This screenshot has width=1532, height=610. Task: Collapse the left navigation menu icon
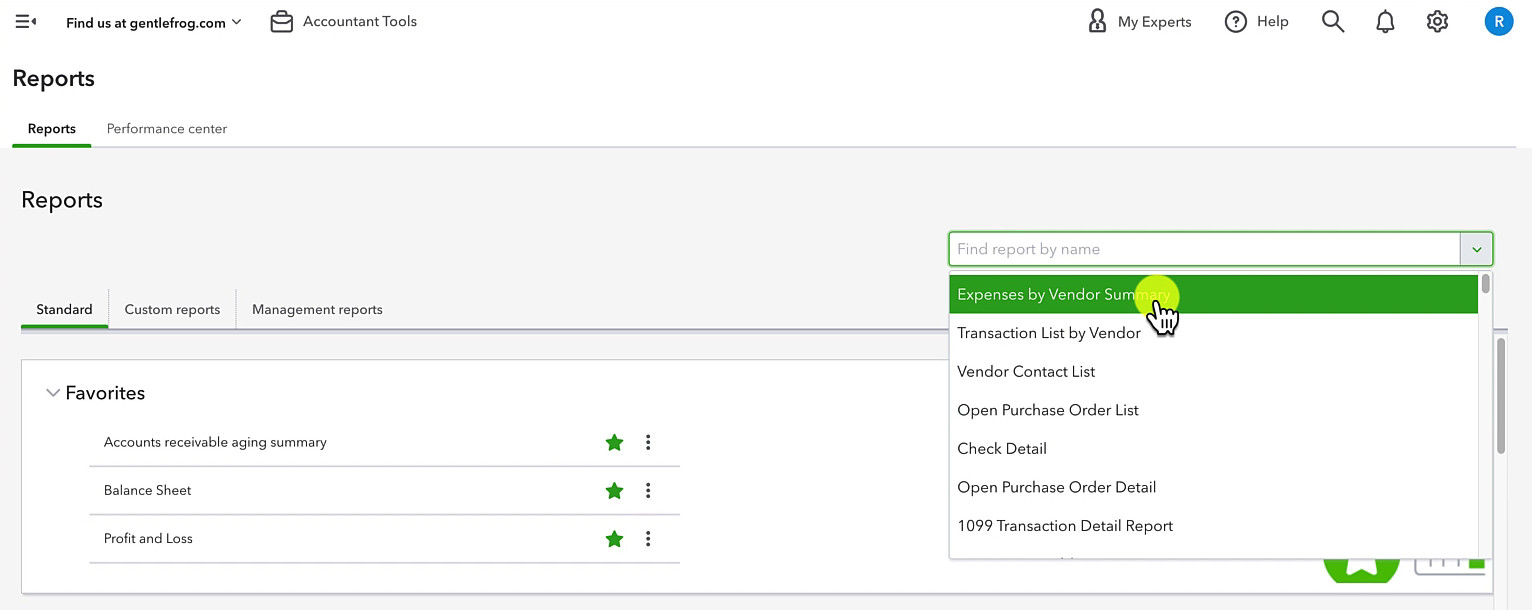[26, 21]
